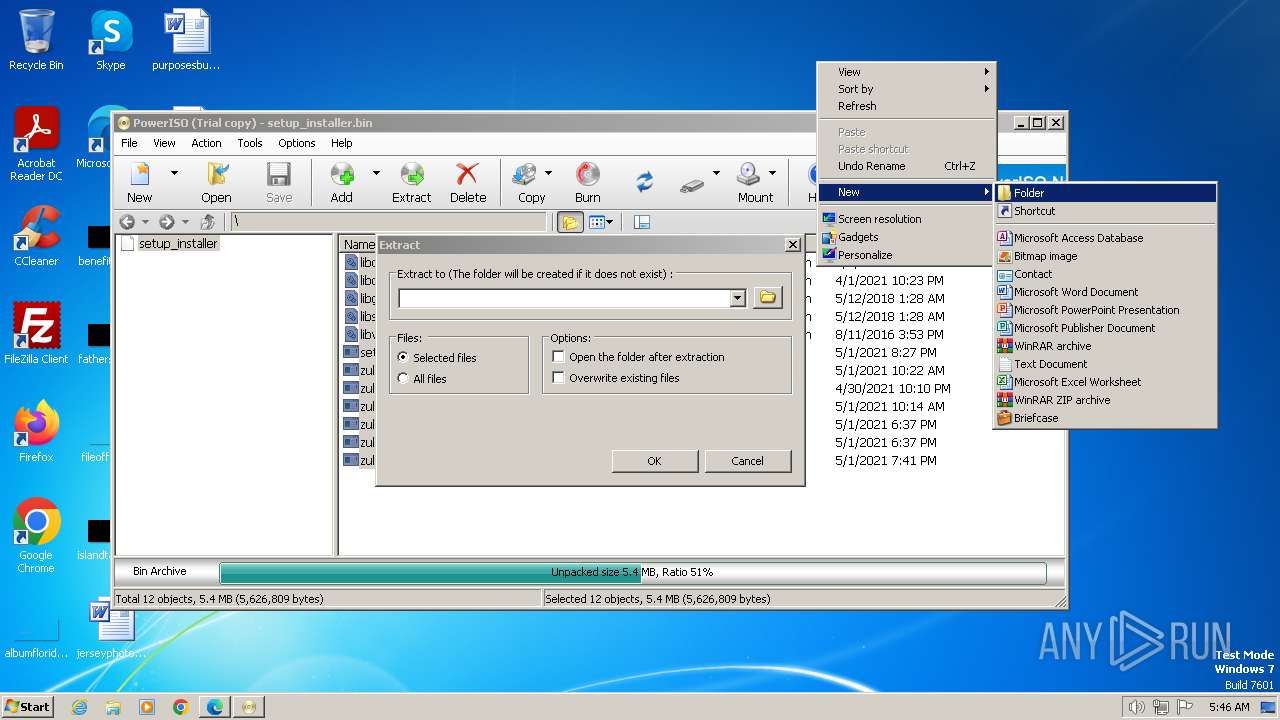Open Acrobat Reader DC desktop icon

[36, 144]
